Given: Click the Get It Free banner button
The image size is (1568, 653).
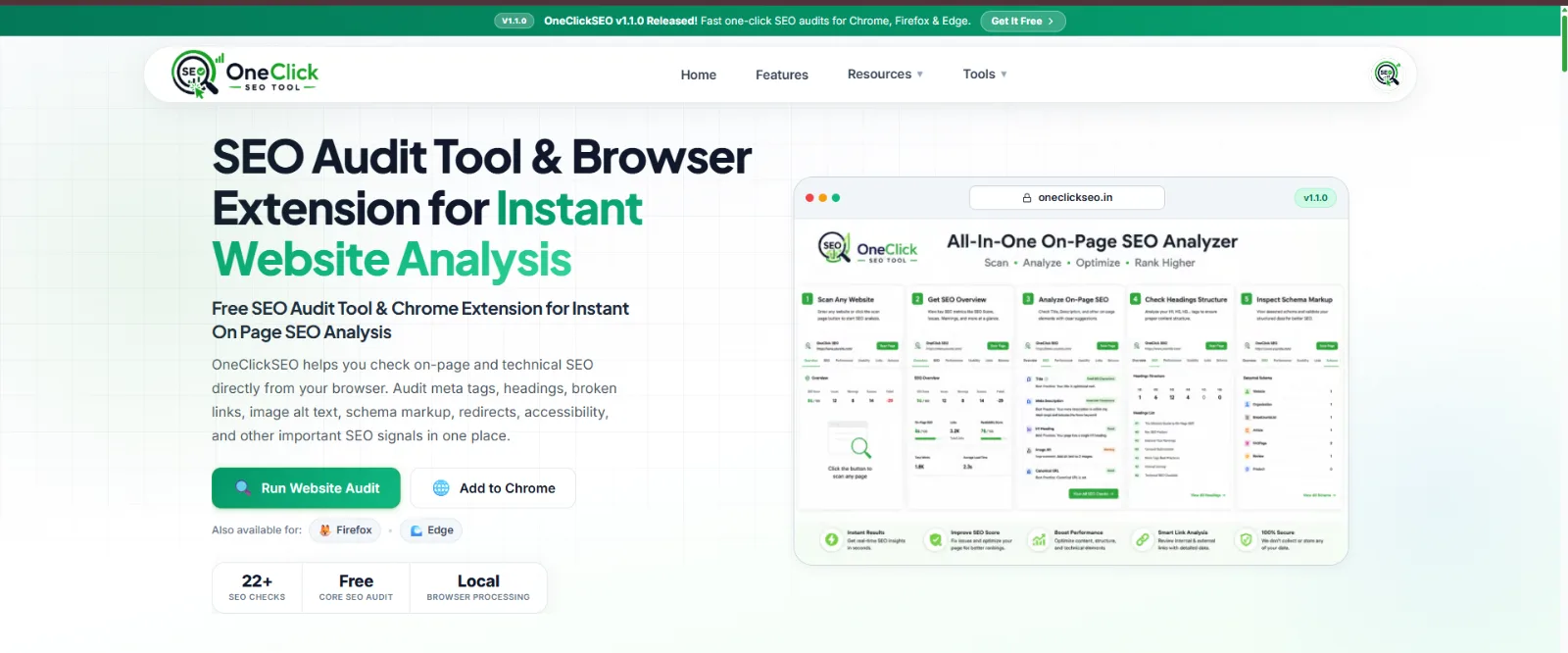Looking at the screenshot, I should (x=1022, y=21).
